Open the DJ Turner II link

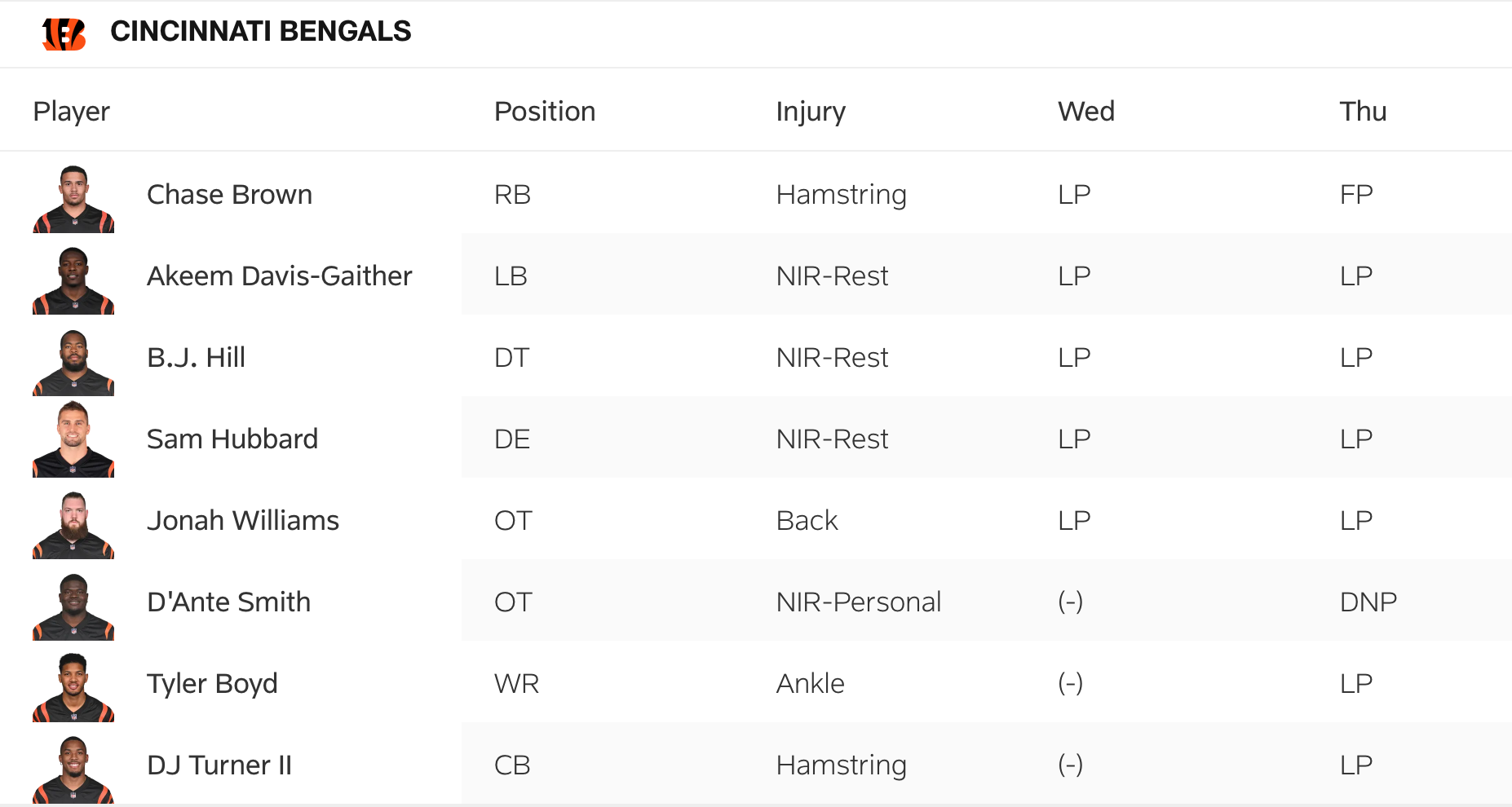(219, 765)
